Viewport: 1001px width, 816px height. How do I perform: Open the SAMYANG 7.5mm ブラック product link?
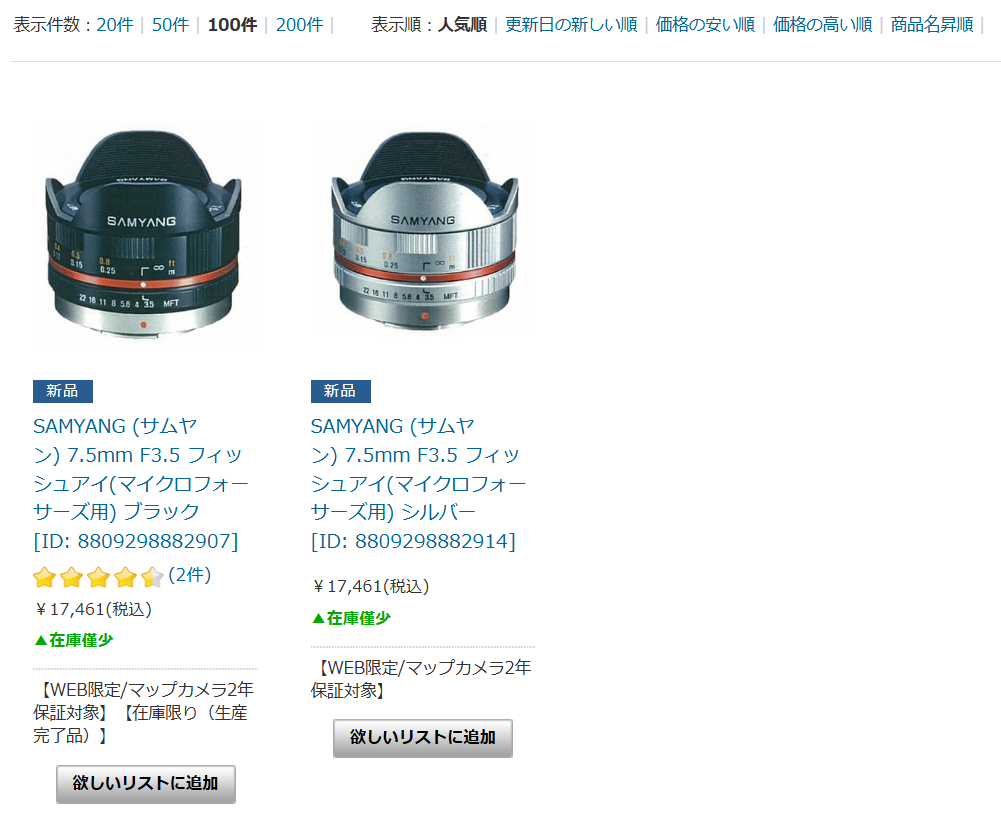(140, 483)
